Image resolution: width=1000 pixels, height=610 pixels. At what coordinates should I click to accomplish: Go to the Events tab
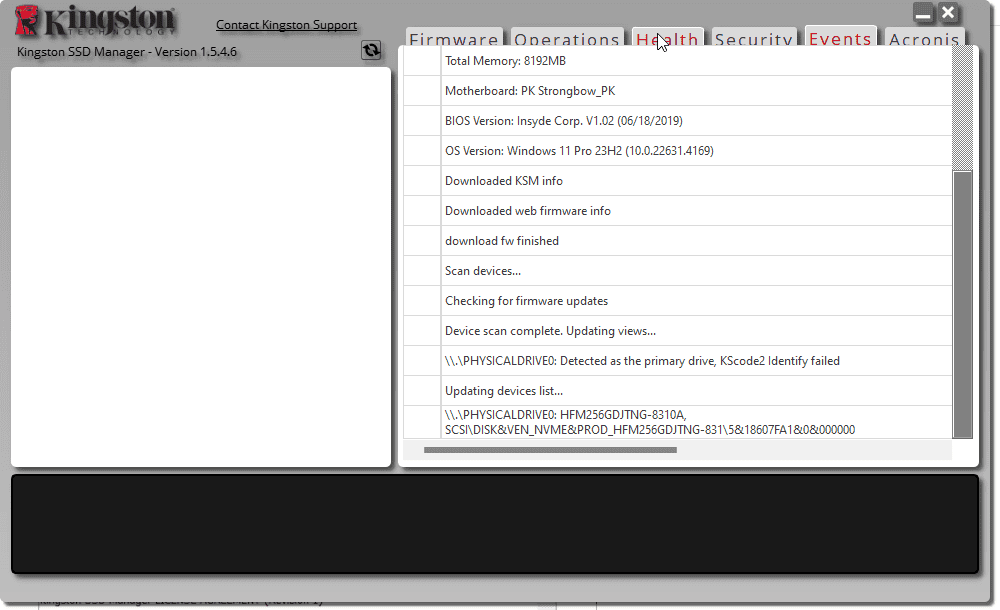click(x=841, y=37)
